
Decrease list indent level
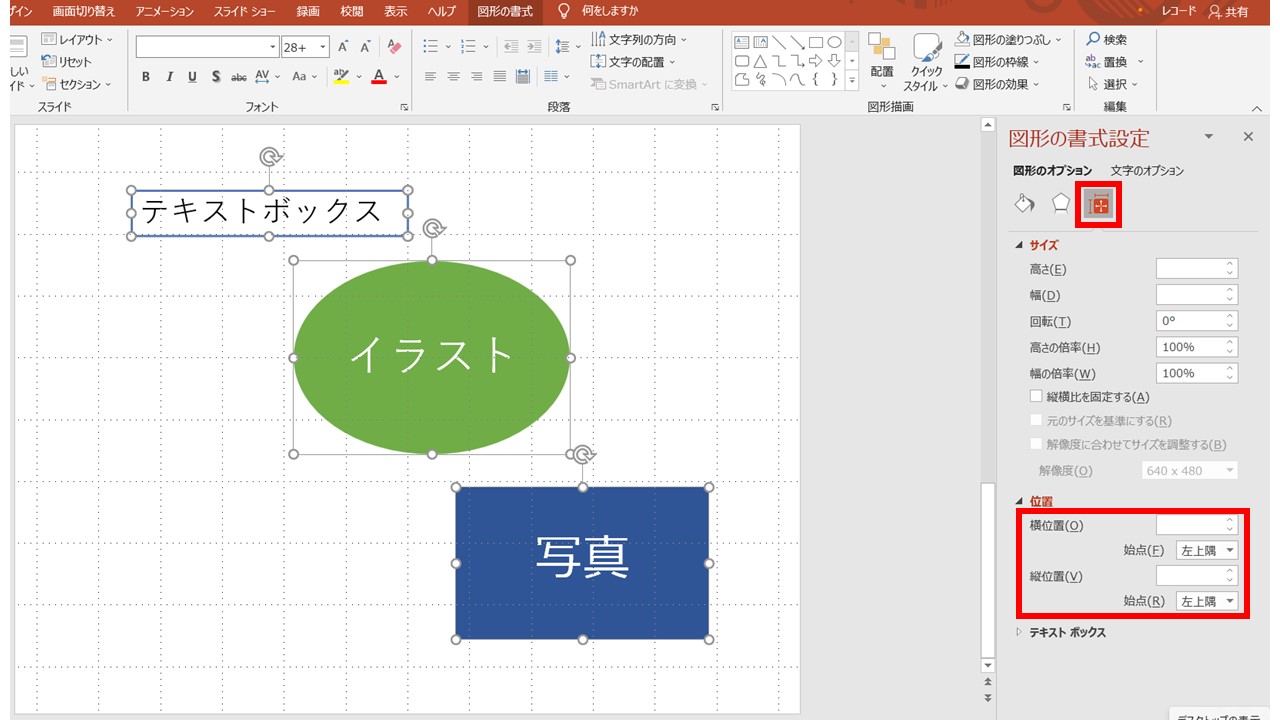511,47
